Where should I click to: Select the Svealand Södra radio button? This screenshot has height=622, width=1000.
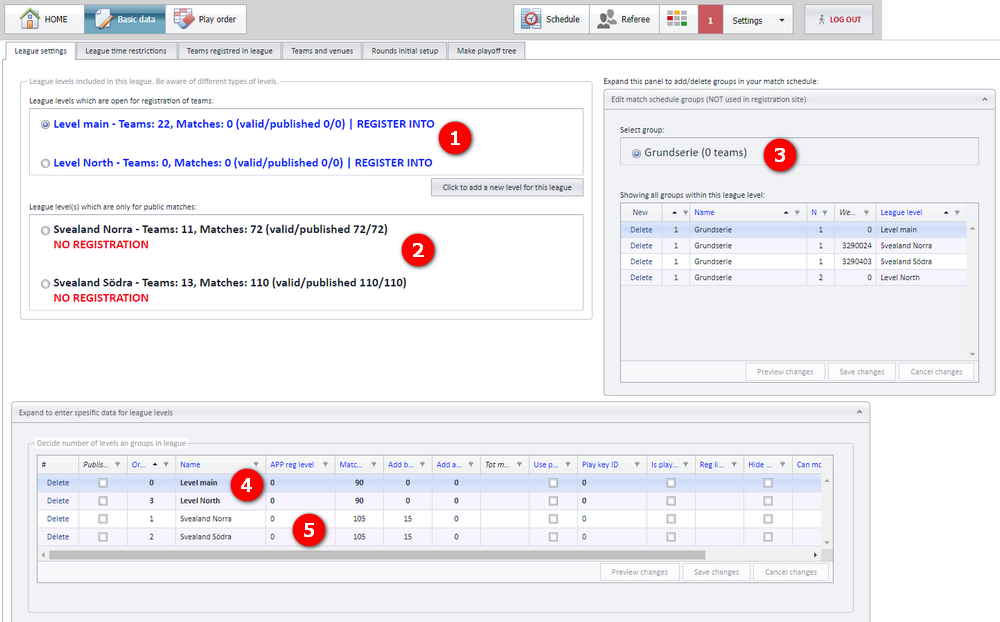coord(45,284)
